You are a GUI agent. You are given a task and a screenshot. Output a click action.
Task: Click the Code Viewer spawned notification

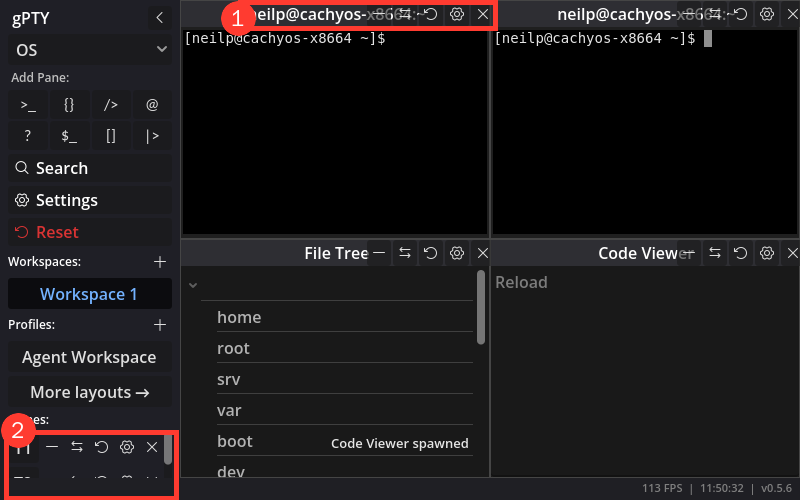coord(399,443)
